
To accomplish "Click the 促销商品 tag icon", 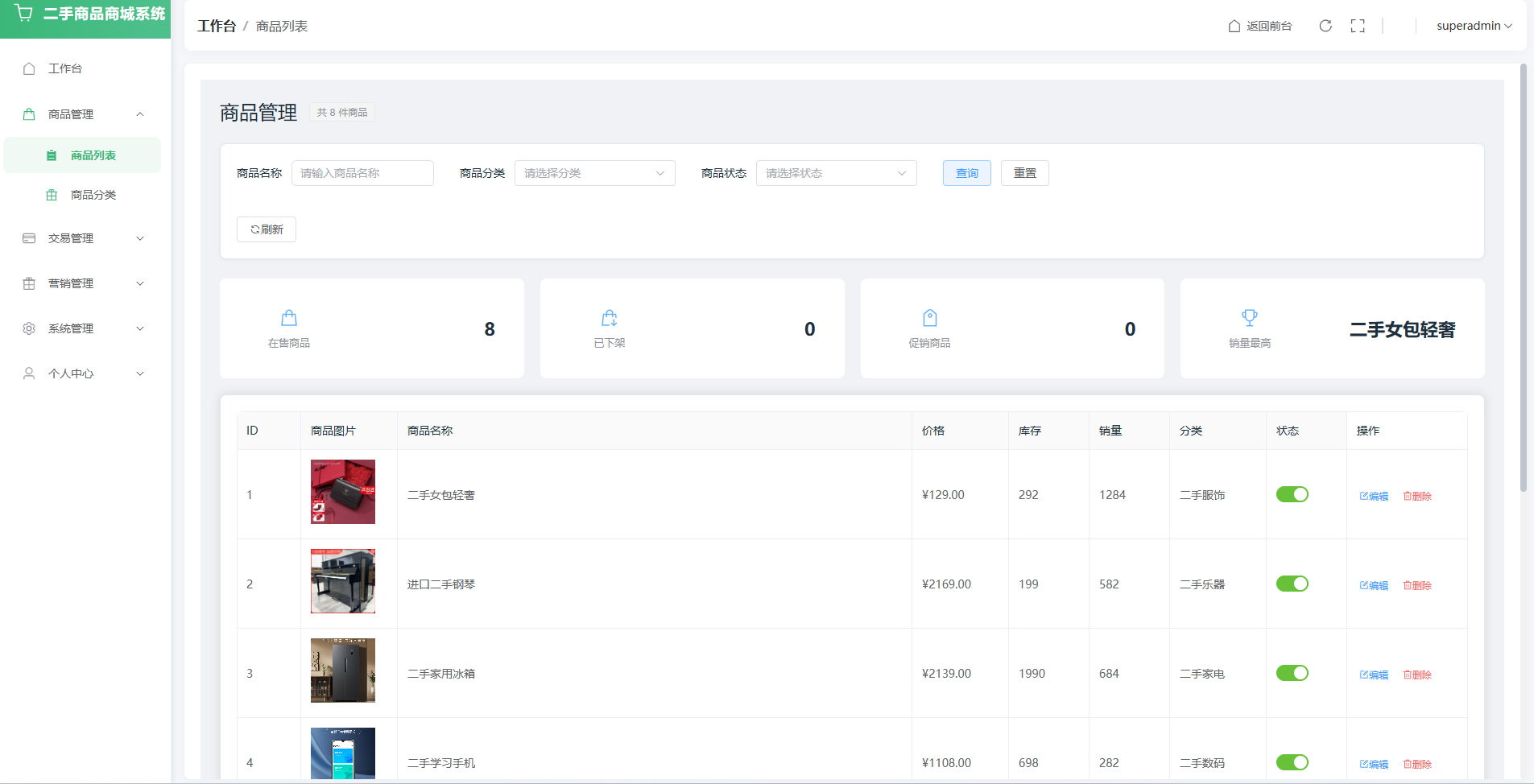I will click(x=929, y=318).
